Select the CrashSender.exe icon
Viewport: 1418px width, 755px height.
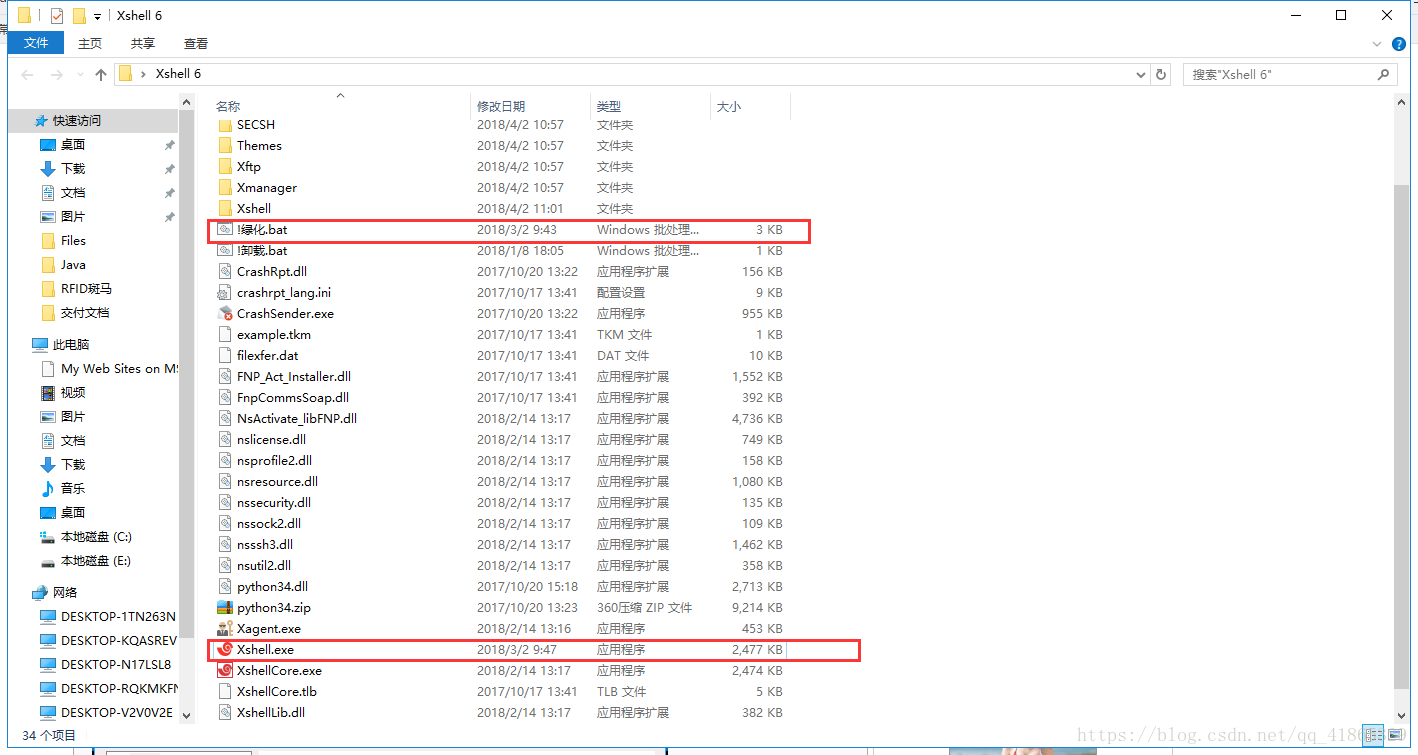click(225, 314)
